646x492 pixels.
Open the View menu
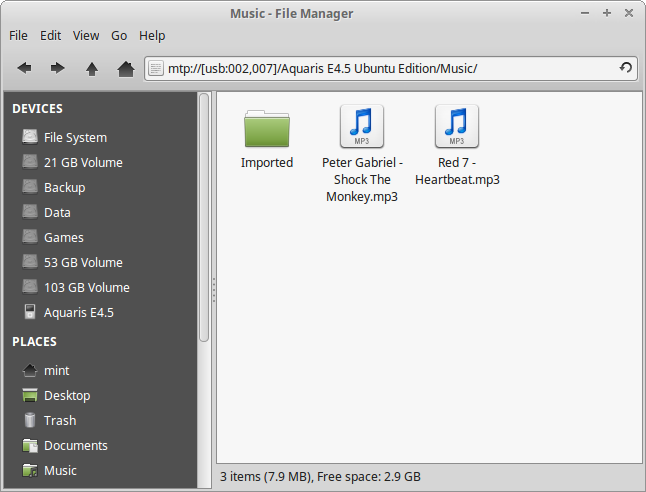[86, 35]
